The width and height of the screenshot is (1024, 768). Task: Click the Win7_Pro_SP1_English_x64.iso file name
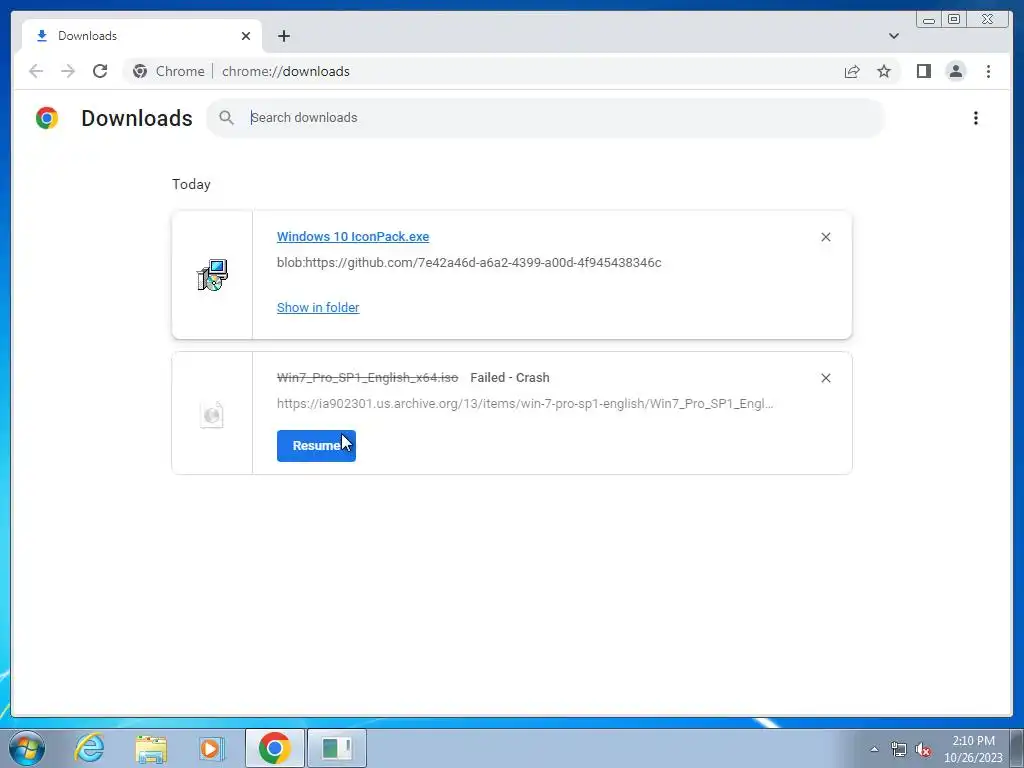coord(367,377)
